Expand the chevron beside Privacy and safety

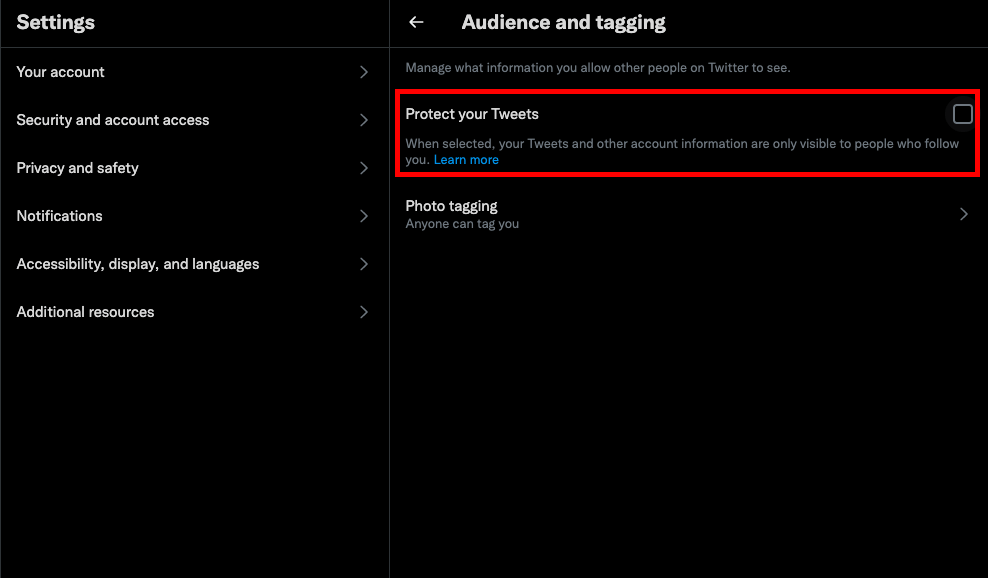tap(363, 168)
